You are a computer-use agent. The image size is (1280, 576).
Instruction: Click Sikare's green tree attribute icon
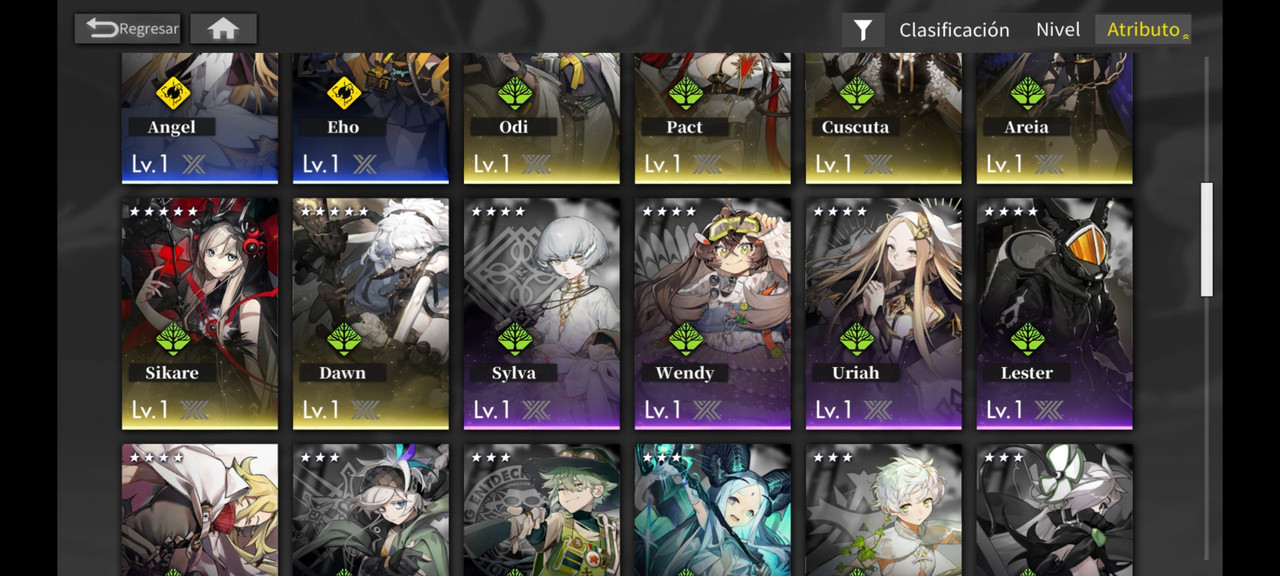172,339
